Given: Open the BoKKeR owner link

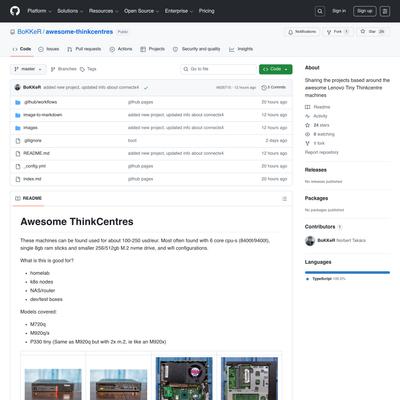Looking at the screenshot, I should tap(29, 32).
